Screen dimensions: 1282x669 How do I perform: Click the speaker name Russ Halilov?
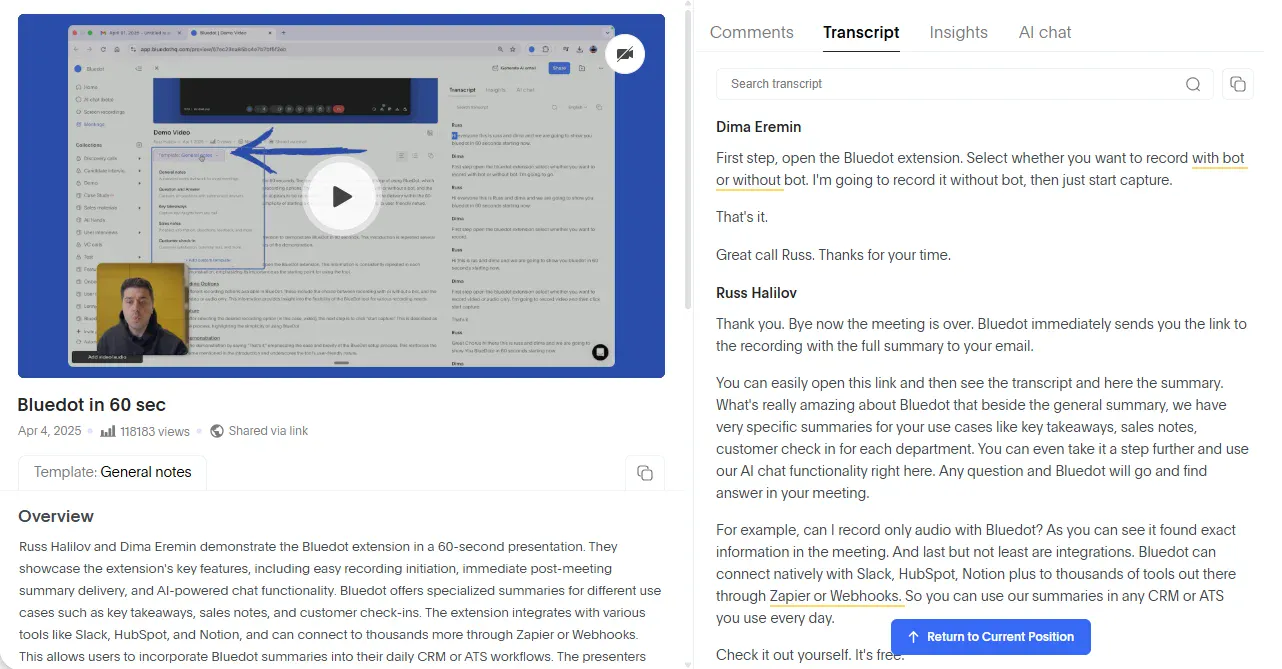756,293
